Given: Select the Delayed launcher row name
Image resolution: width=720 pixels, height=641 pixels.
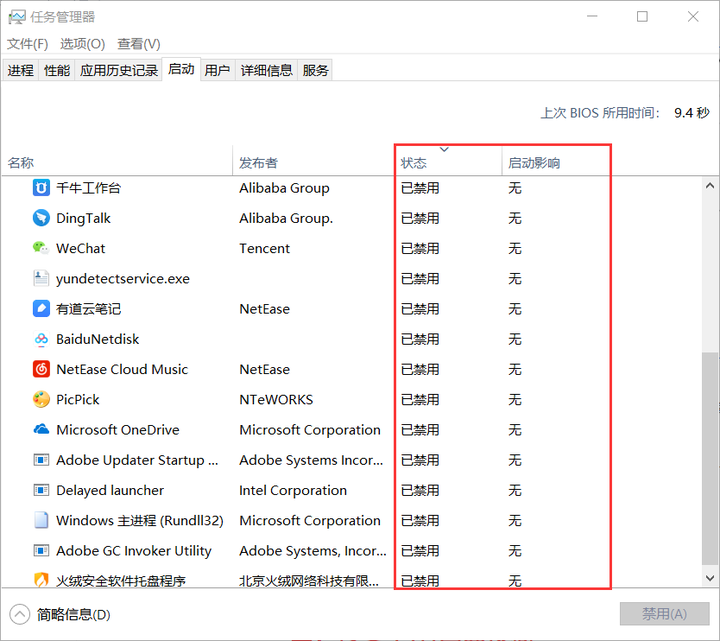Looking at the screenshot, I should (110, 490).
